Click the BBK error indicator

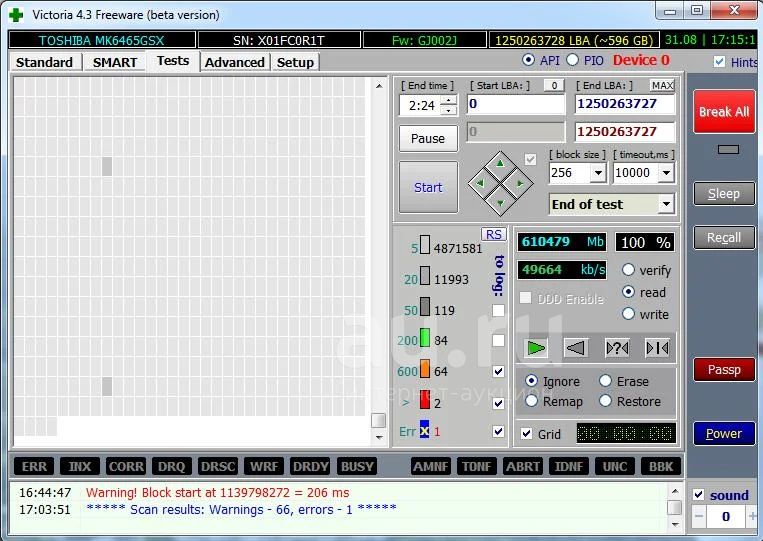click(x=661, y=467)
